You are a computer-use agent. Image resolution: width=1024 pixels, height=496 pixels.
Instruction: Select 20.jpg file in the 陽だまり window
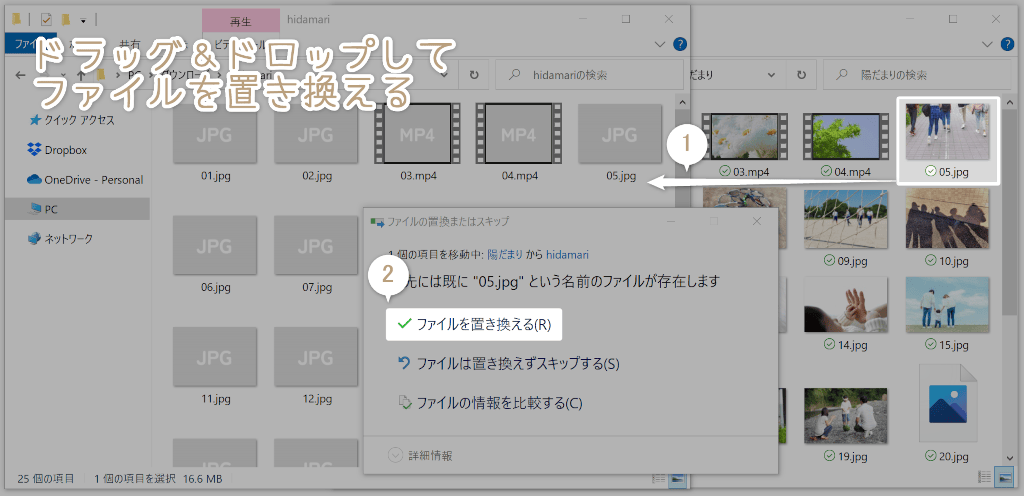(x=947, y=412)
